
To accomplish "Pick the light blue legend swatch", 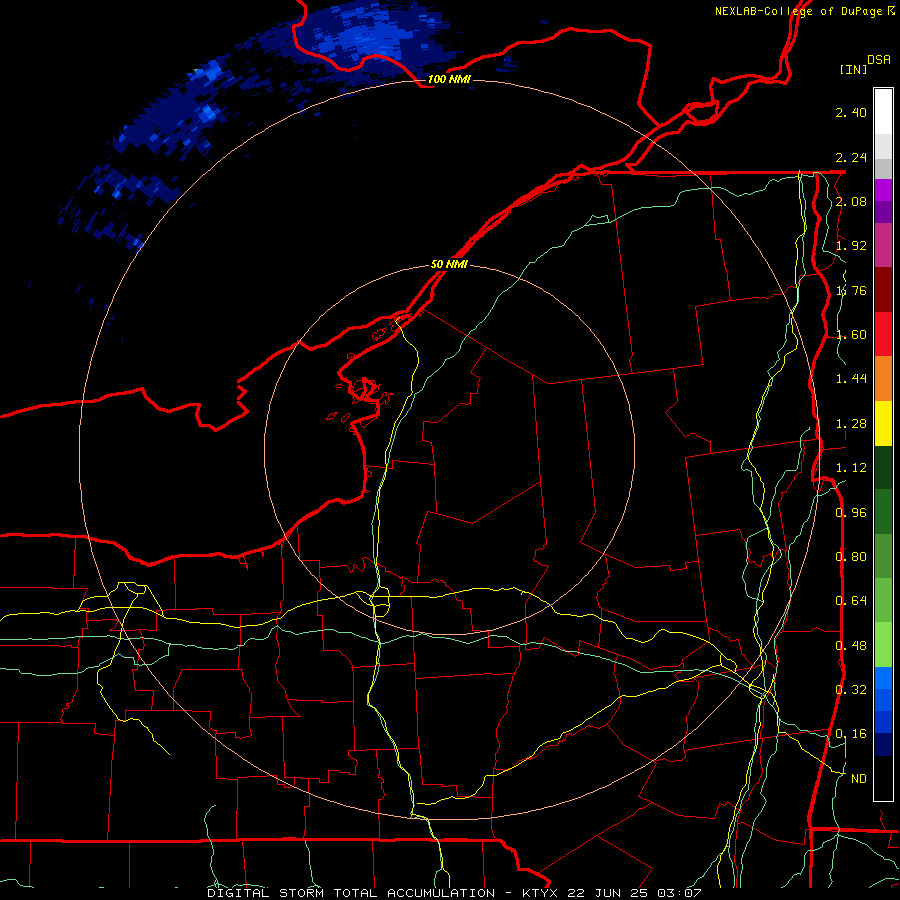I will pyautogui.click(x=883, y=678).
